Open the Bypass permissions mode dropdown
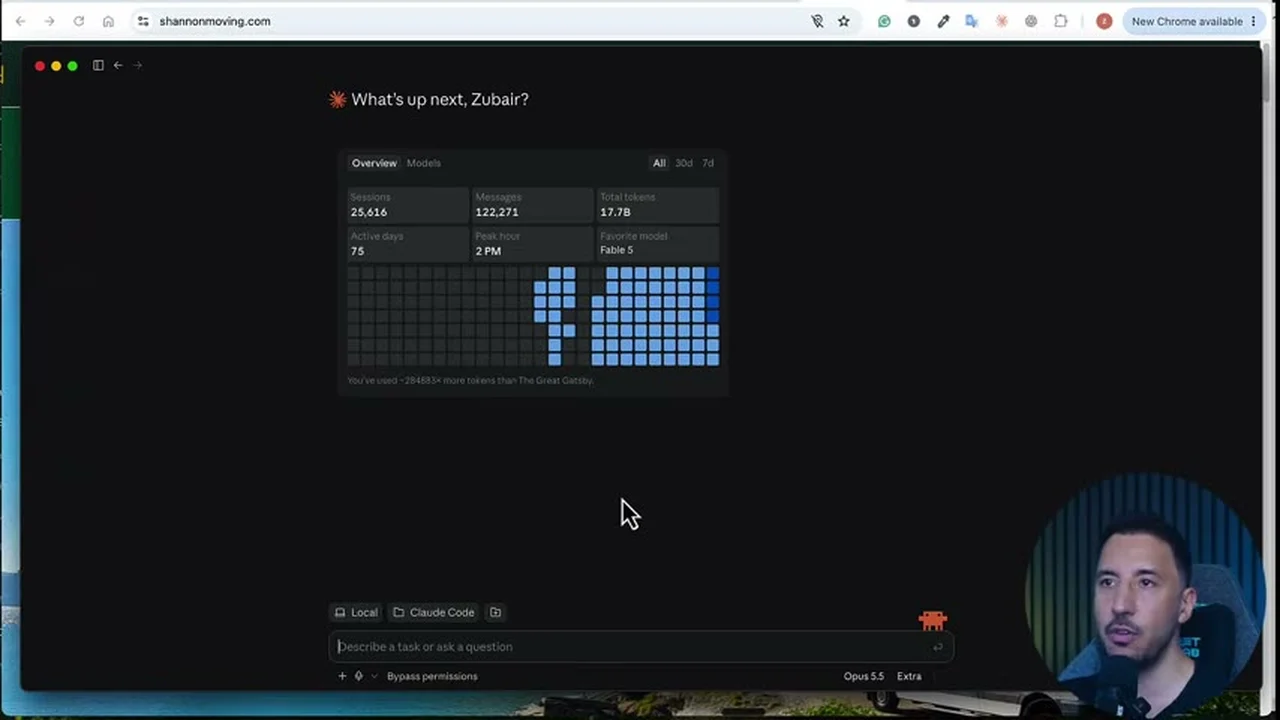The image size is (1280, 720). click(432, 676)
